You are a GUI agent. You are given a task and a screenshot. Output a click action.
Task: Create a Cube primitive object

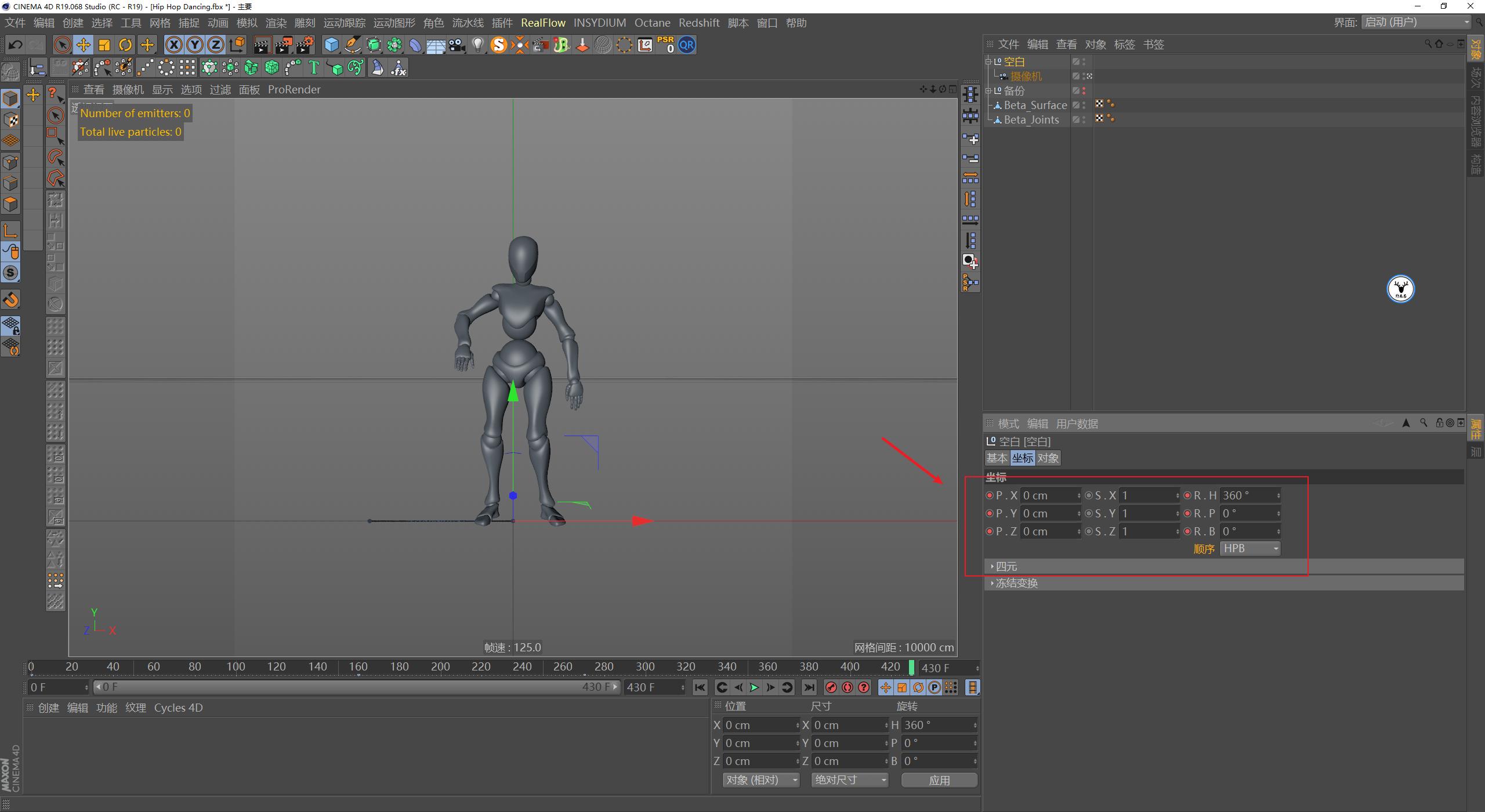tap(331, 45)
